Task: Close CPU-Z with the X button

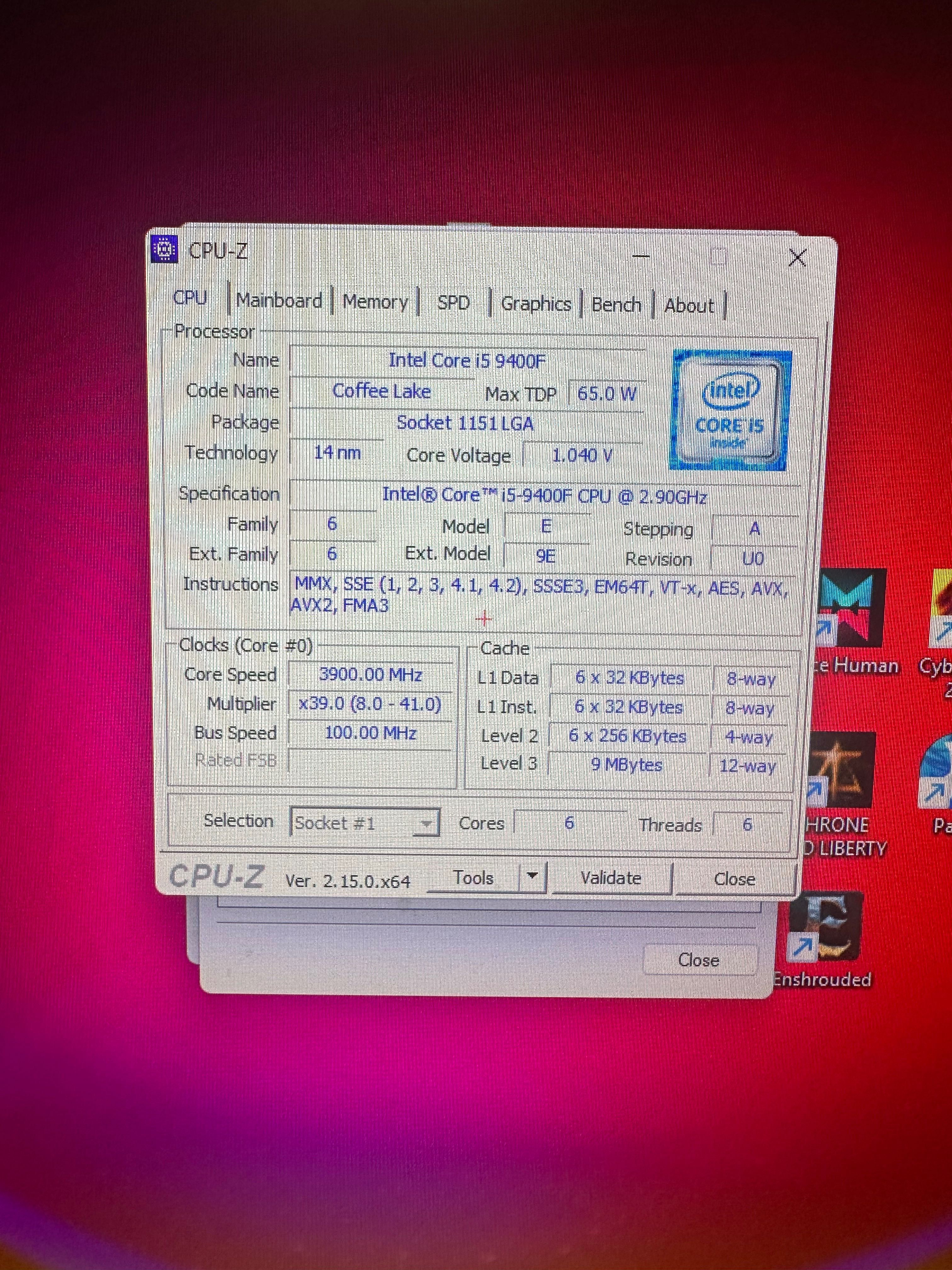Action: tap(798, 258)
